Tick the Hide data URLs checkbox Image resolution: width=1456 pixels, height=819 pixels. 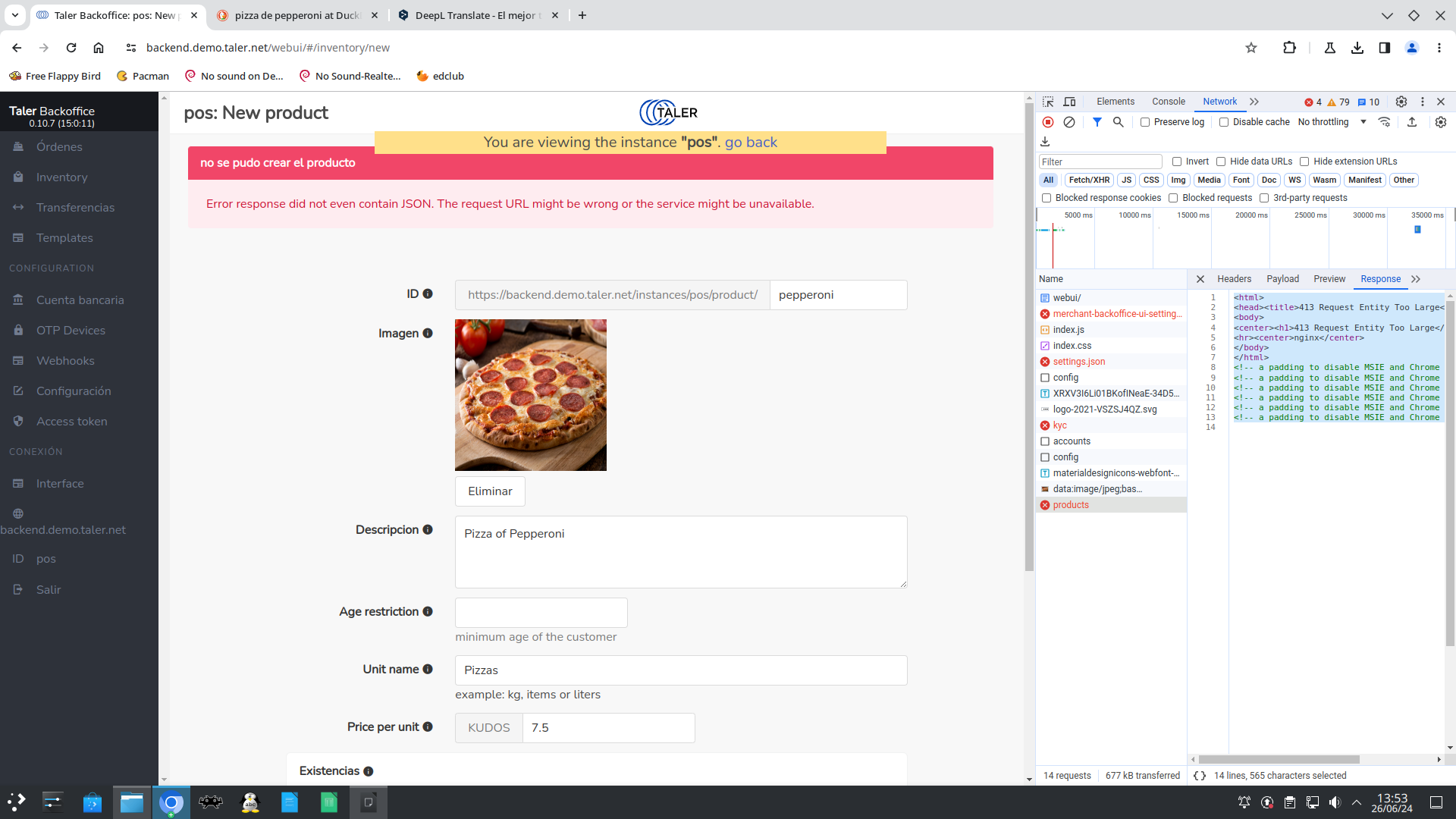tap(1221, 162)
